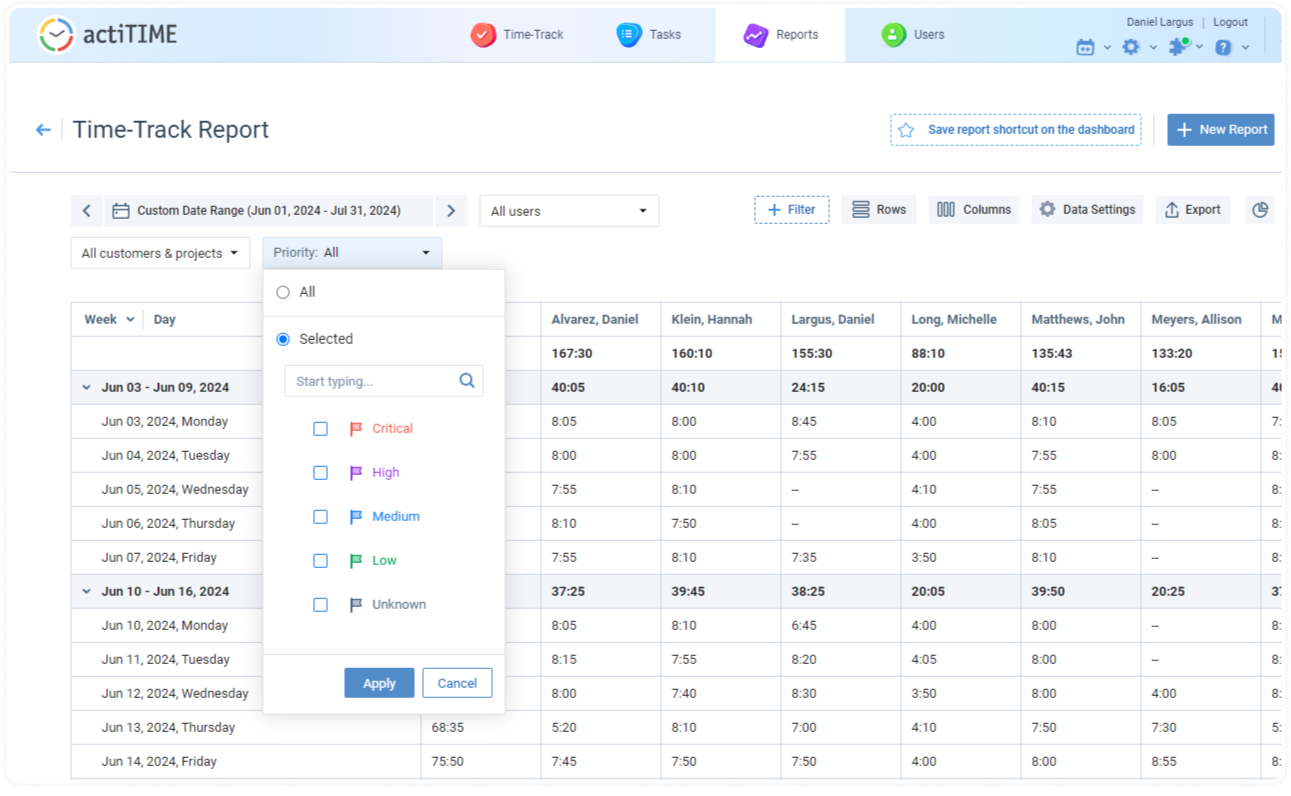Click the Logout link

click(x=1230, y=22)
